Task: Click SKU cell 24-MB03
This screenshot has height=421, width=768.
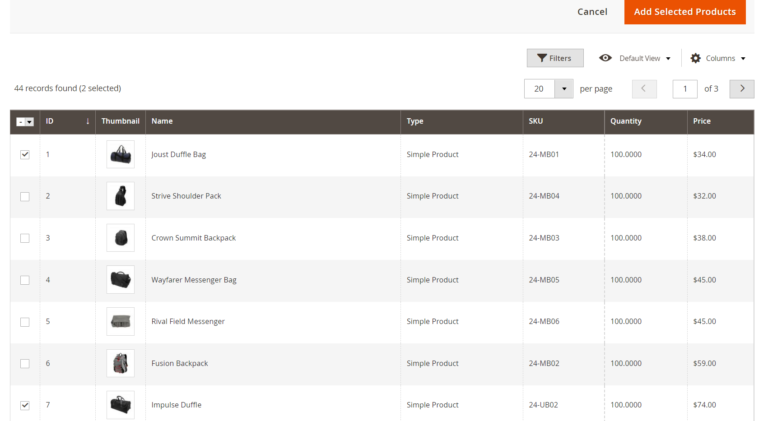Action: tap(544, 238)
